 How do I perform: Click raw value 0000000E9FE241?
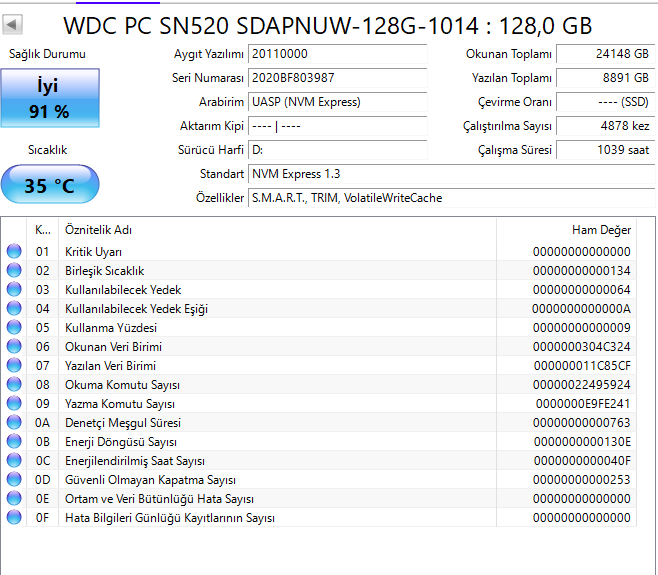tap(583, 404)
